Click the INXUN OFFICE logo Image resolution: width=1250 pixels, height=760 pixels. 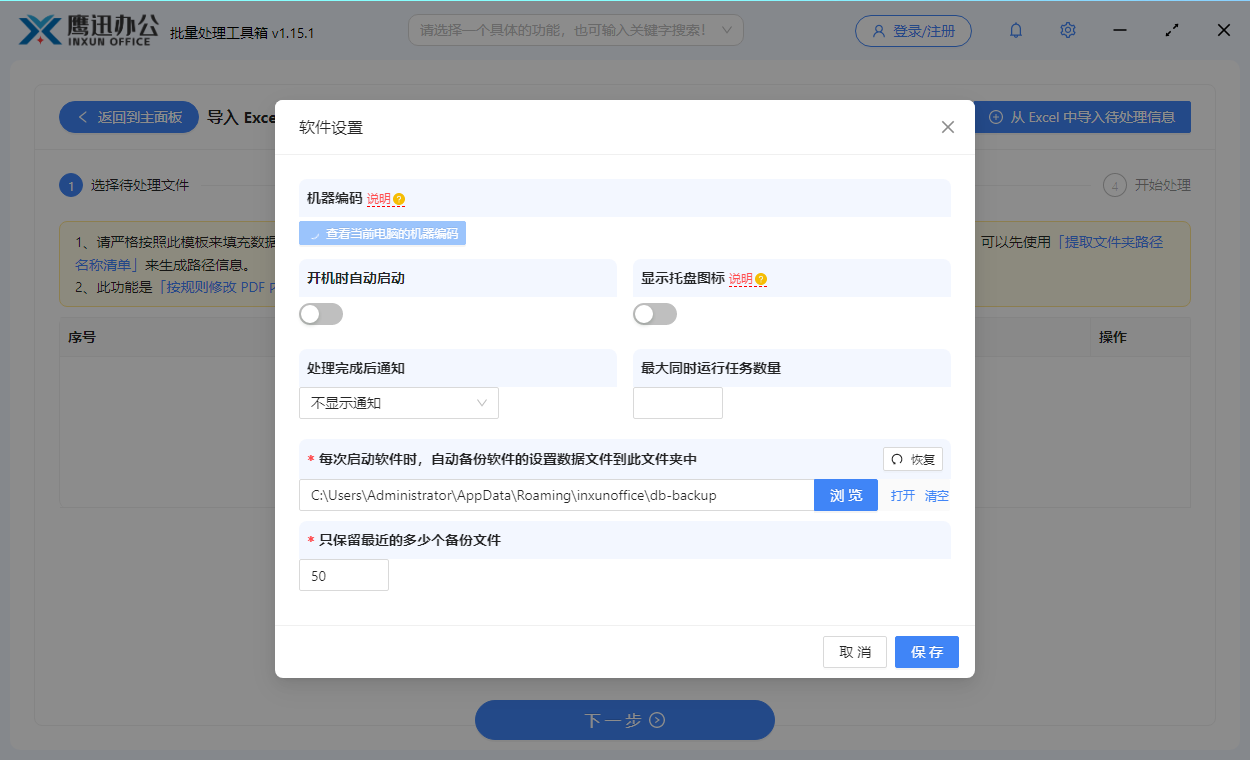[x=88, y=30]
